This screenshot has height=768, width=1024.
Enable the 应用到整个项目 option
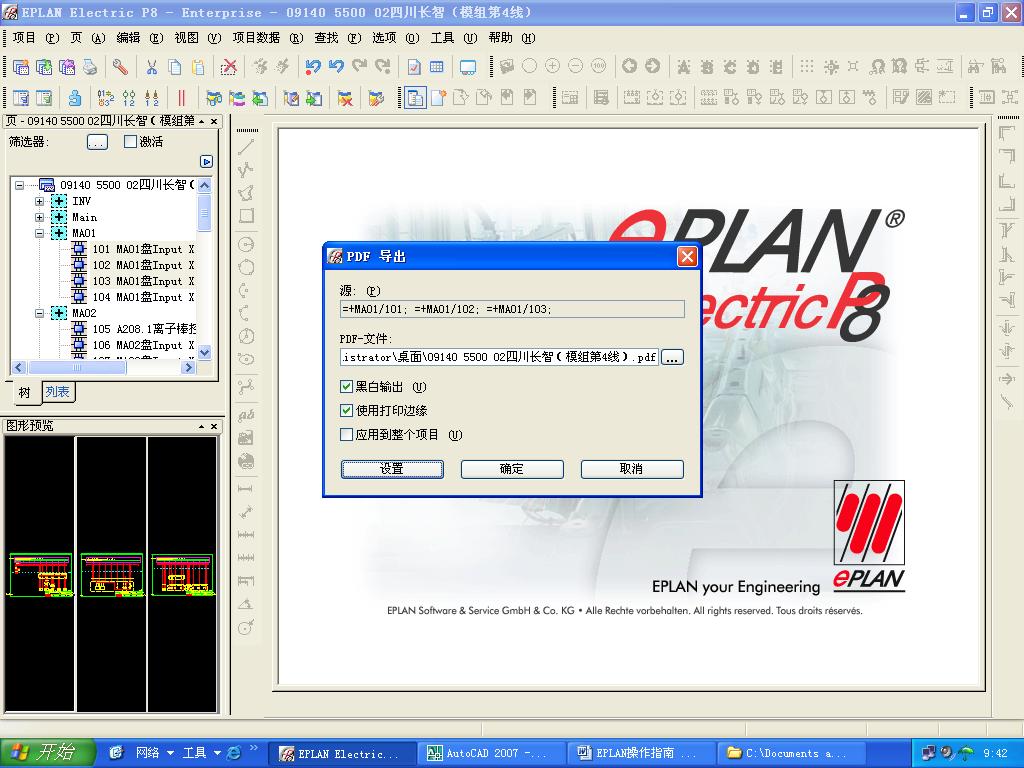coord(347,432)
